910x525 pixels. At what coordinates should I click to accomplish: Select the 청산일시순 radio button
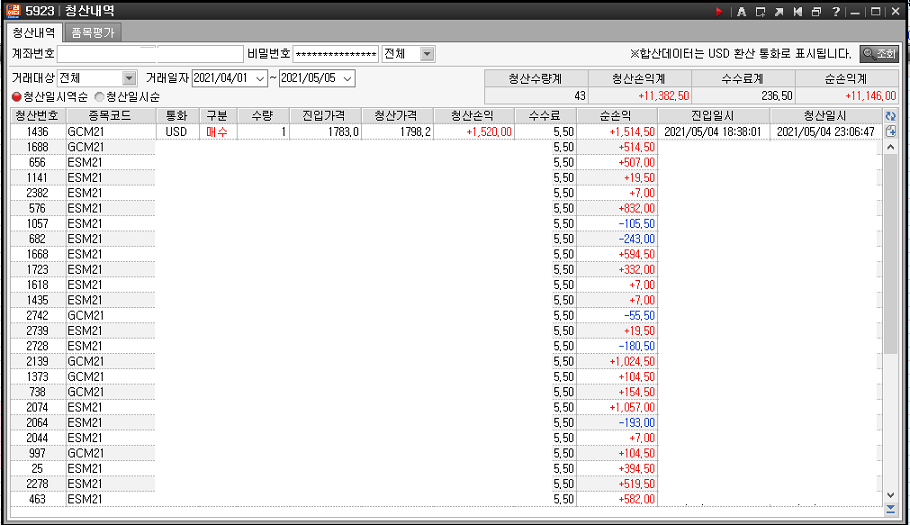[99, 97]
